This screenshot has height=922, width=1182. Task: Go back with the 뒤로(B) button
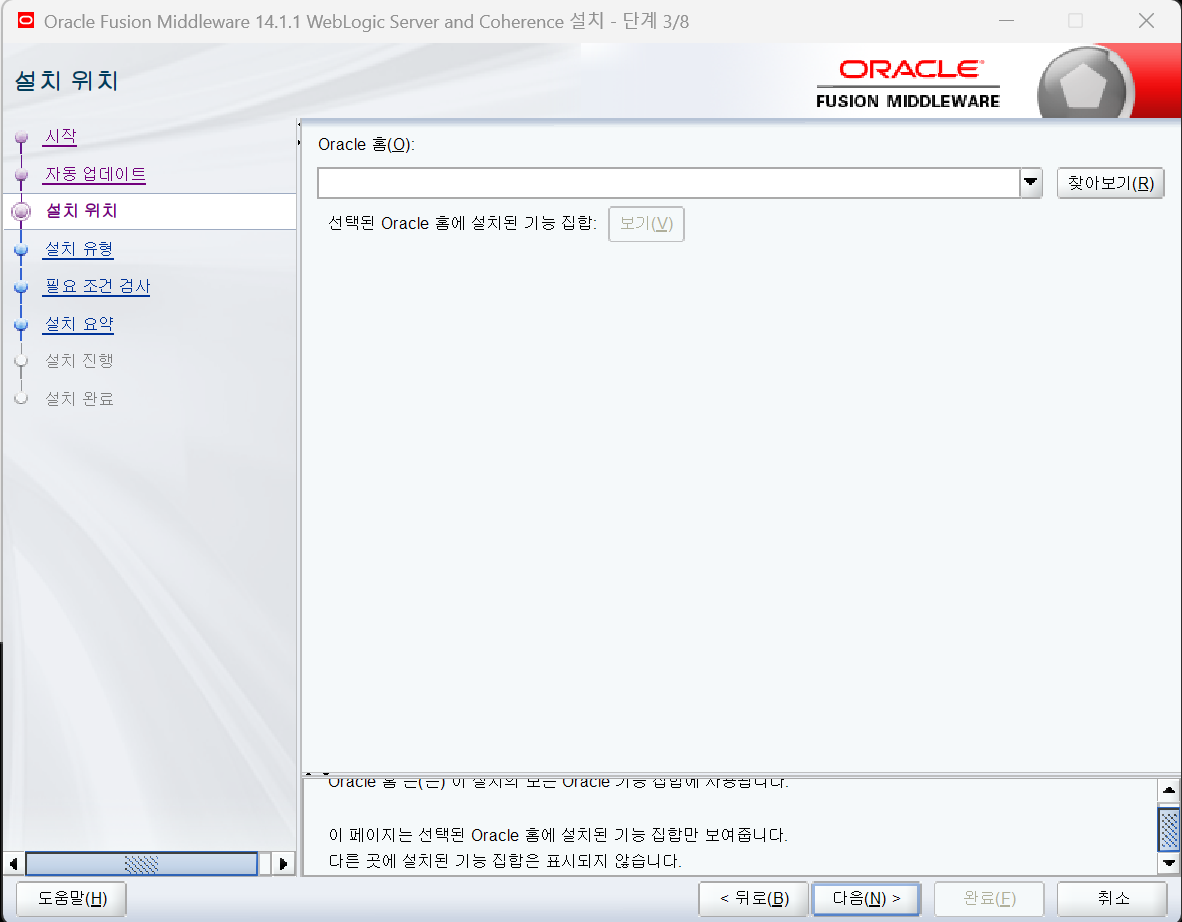pyautogui.click(x=754, y=899)
